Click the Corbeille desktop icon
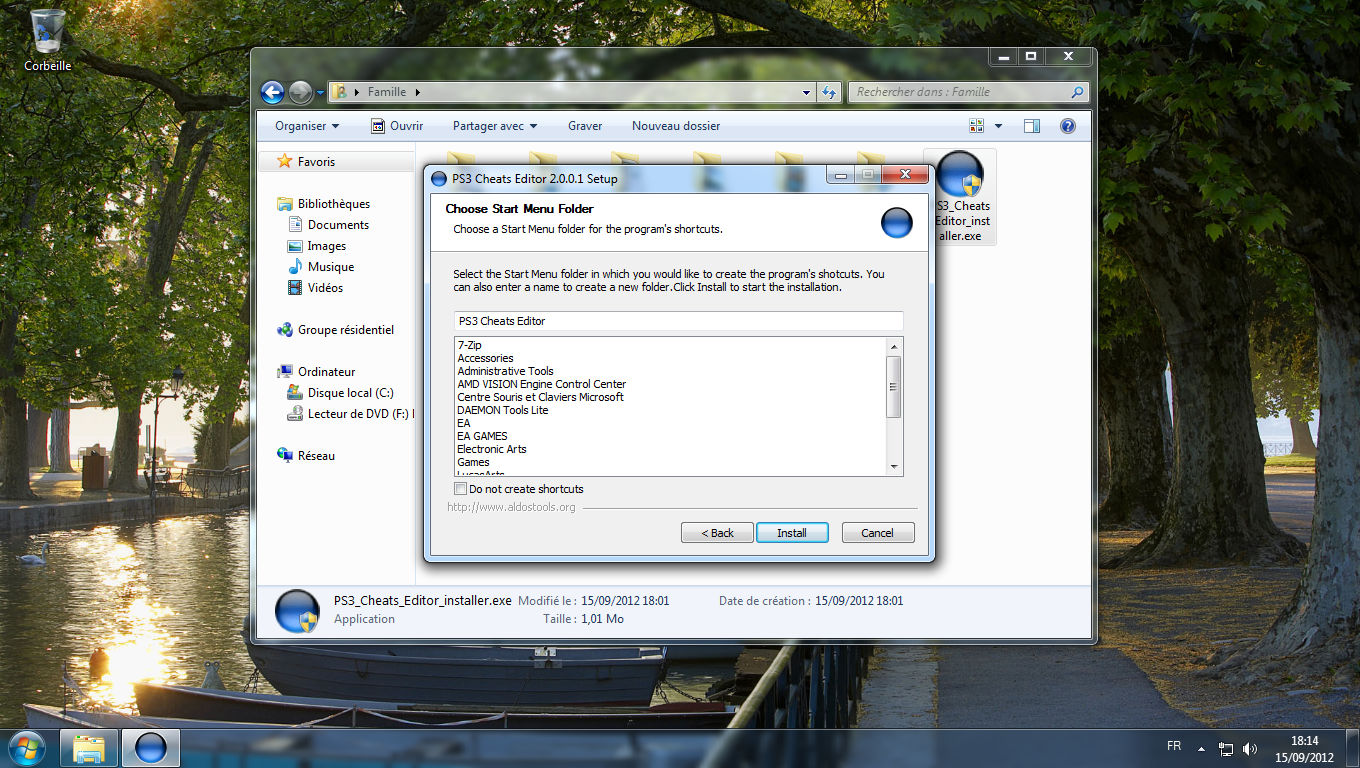The height and width of the screenshot is (768, 1360). (x=48, y=41)
